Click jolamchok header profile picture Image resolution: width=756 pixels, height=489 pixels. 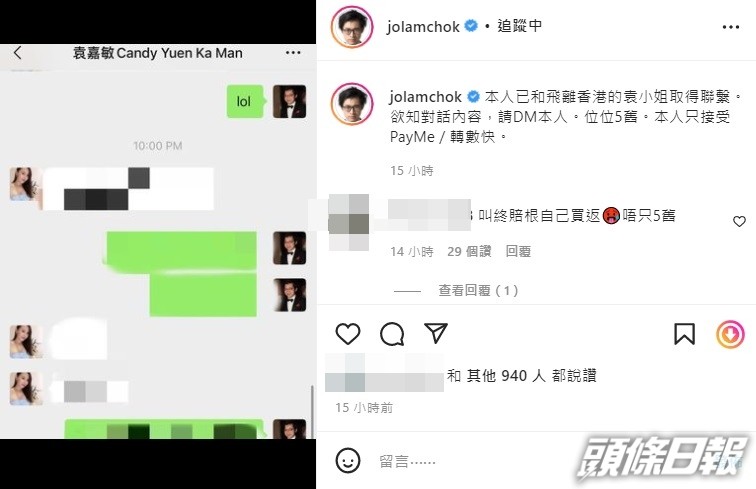352,27
